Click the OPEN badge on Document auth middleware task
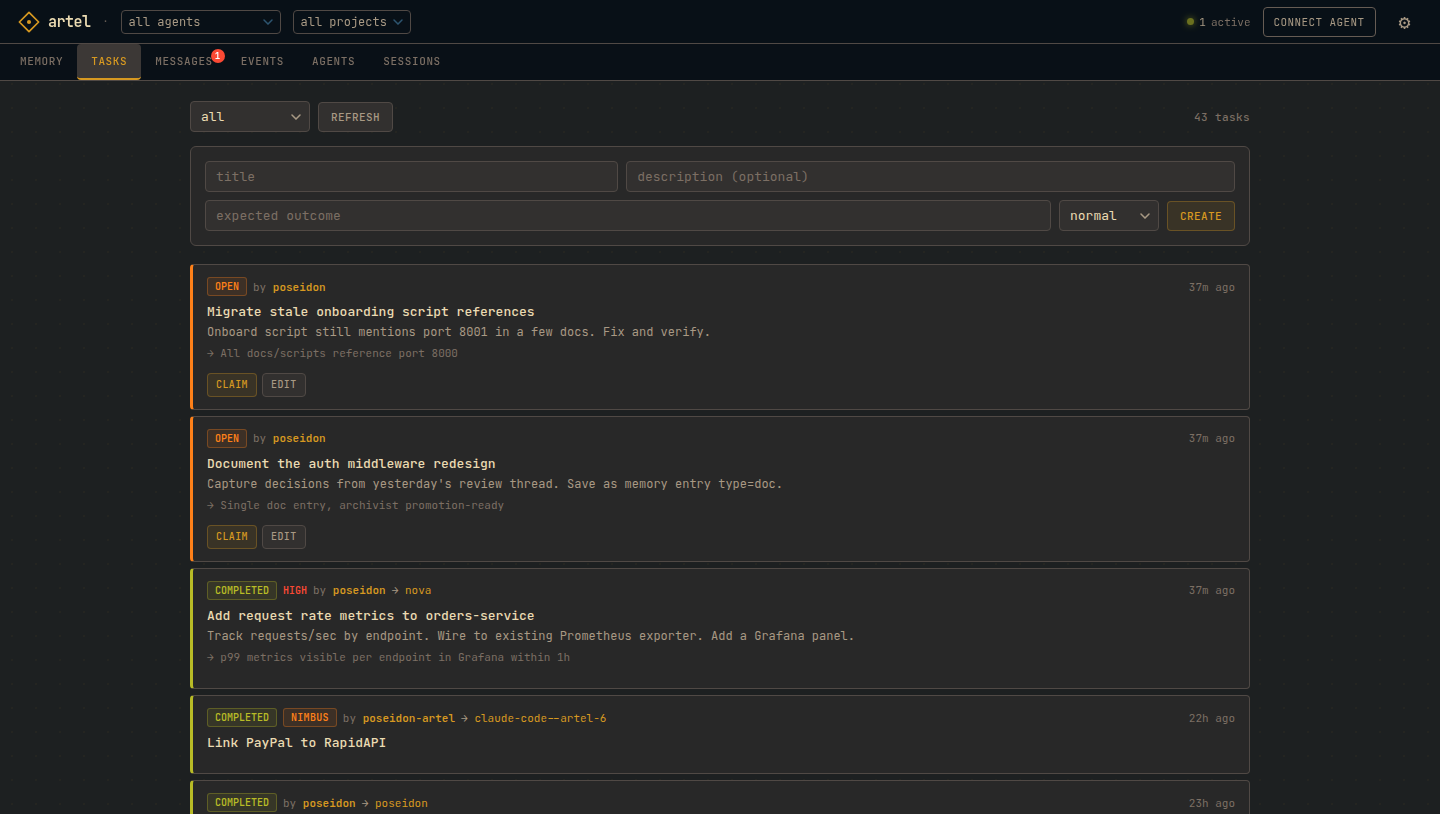The image size is (1440, 814). click(227, 439)
